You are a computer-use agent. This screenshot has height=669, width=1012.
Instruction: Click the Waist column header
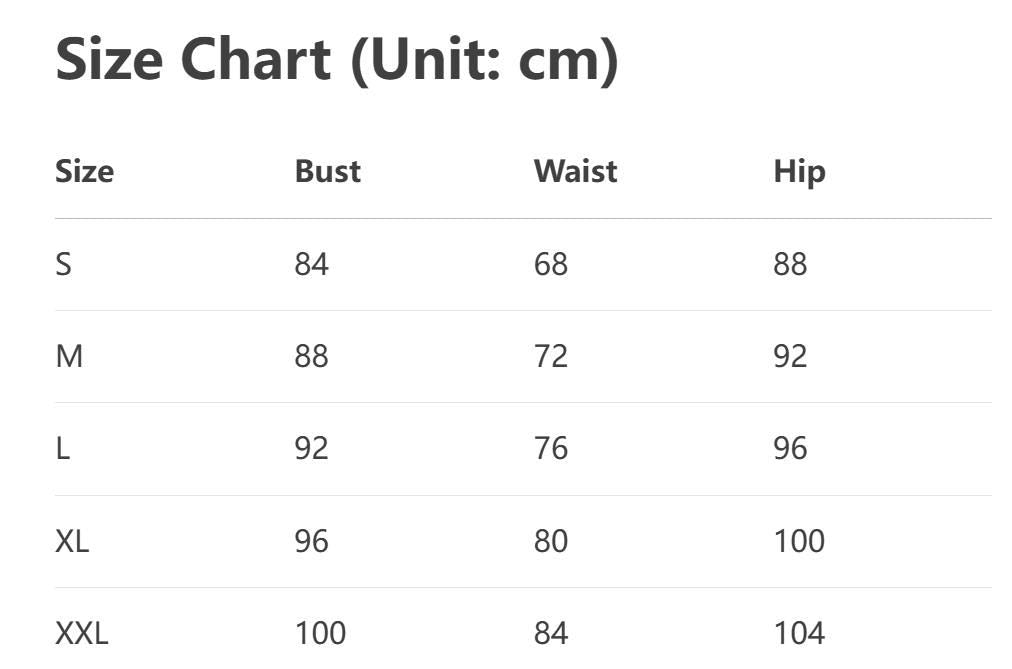[x=575, y=171]
